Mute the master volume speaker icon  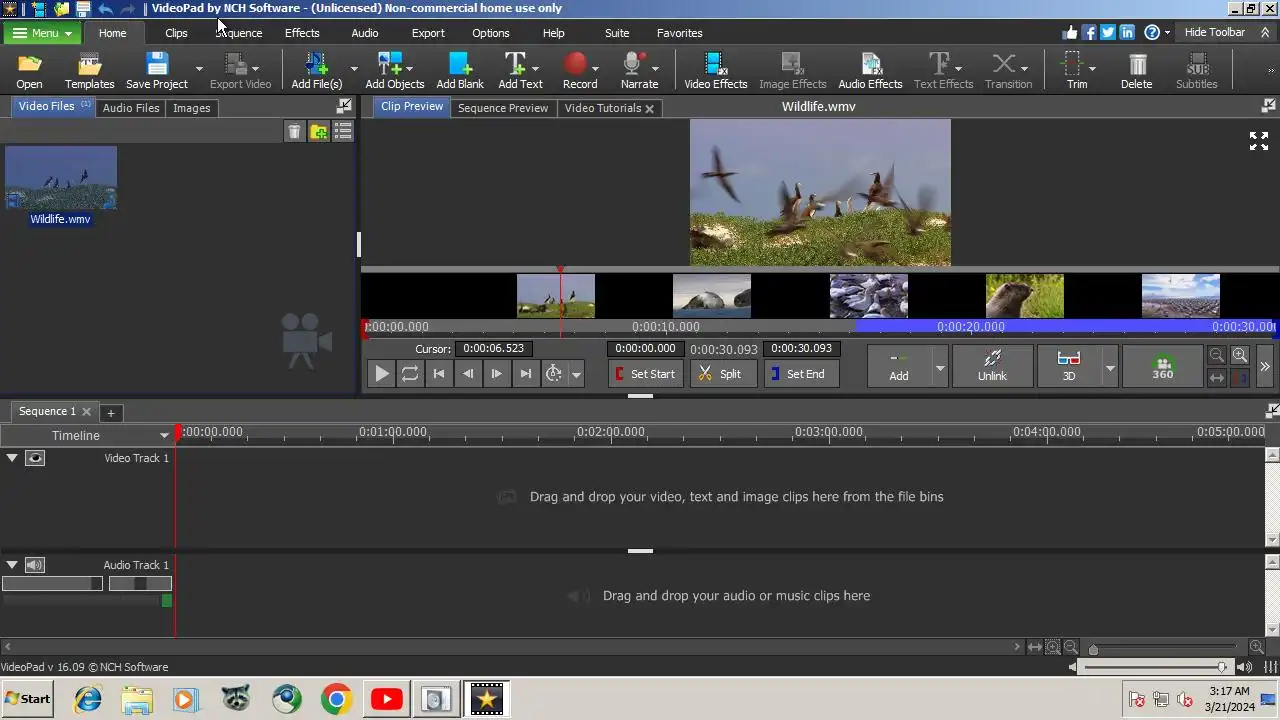1245,667
